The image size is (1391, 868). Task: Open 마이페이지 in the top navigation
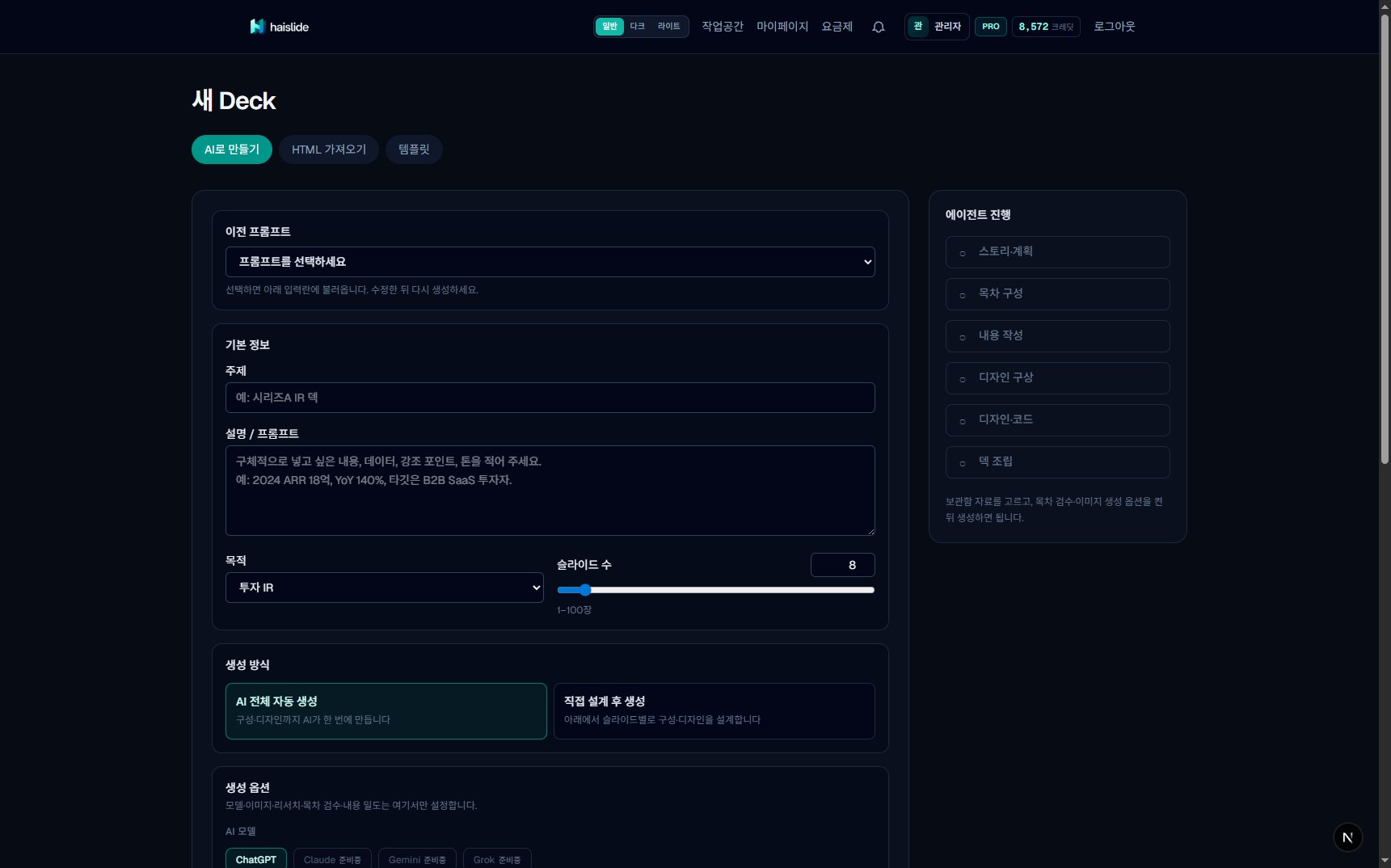(782, 27)
